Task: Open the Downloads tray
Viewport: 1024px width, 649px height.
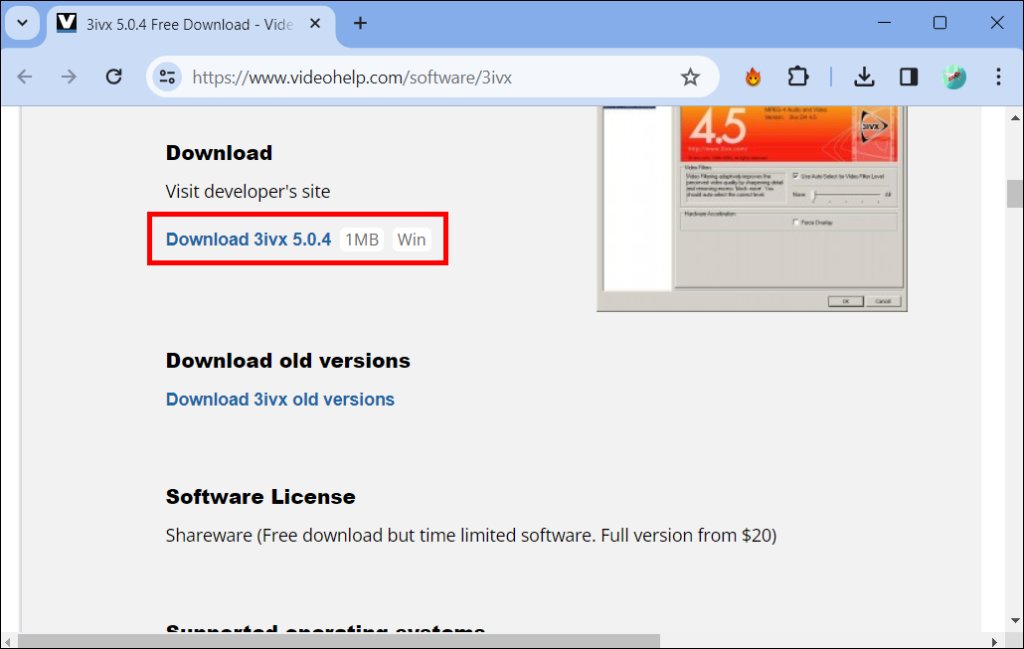Action: [864, 76]
